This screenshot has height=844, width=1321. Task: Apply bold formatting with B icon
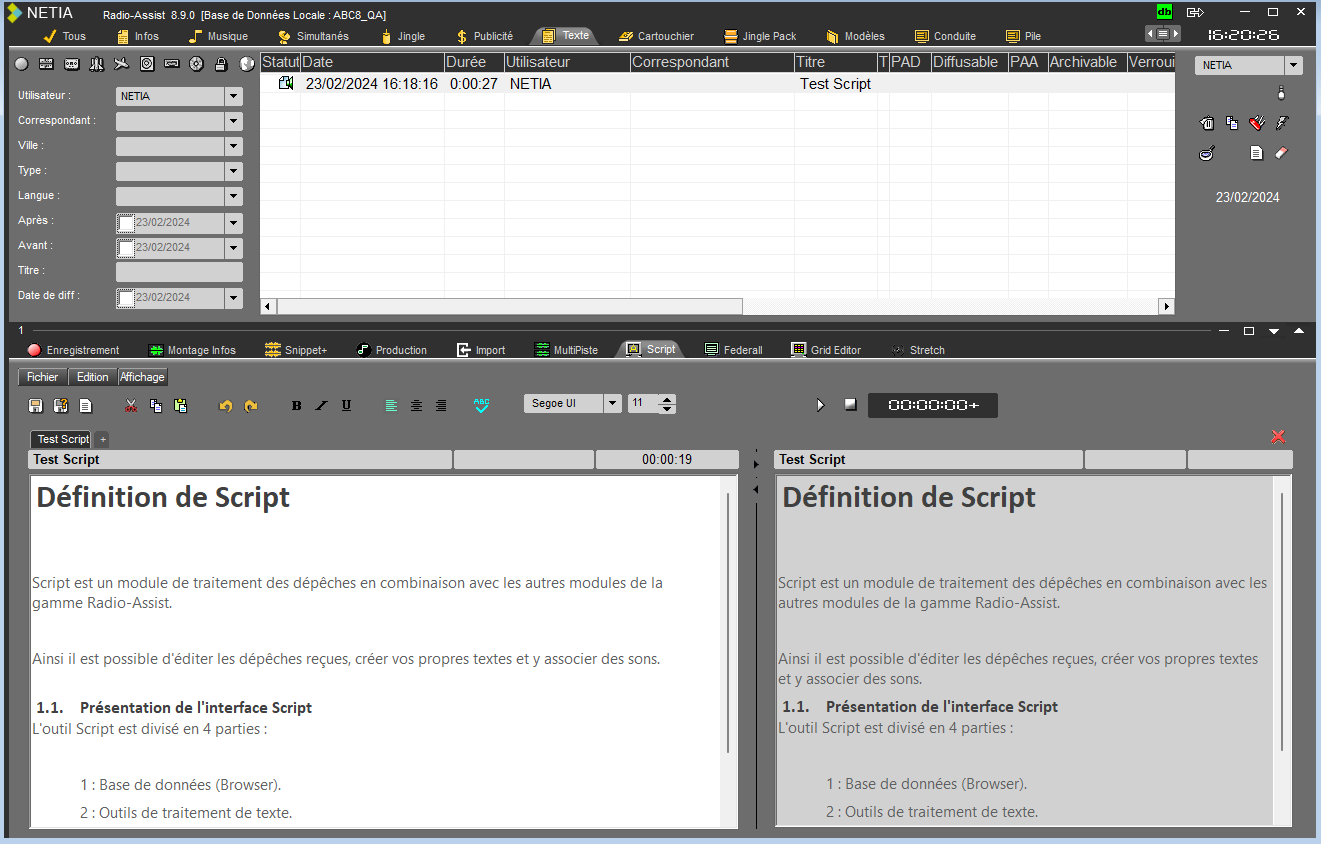point(296,405)
